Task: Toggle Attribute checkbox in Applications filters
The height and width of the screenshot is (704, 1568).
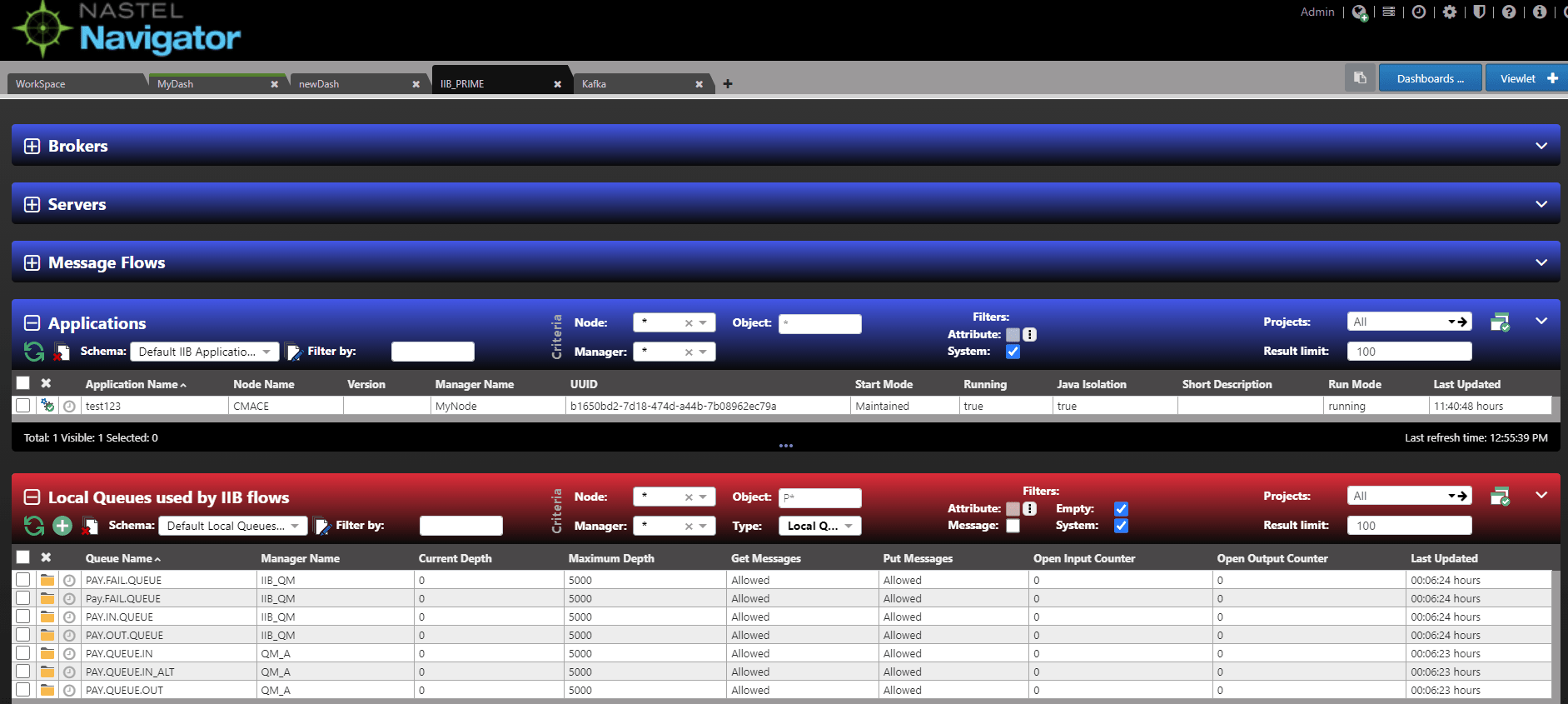Action: point(1013,335)
